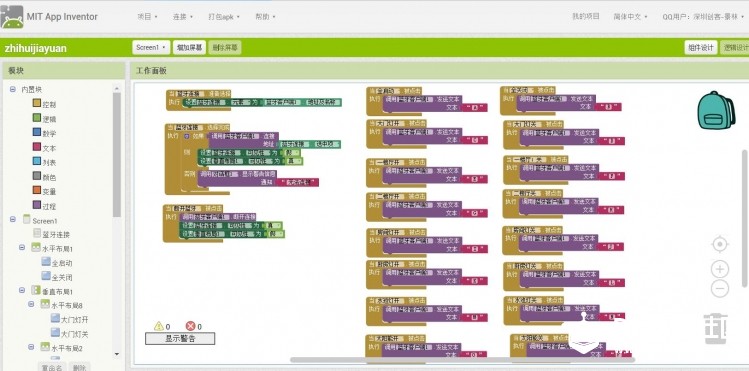
Task: Collapse the 水平布局2 tree node
Action: 31,347
